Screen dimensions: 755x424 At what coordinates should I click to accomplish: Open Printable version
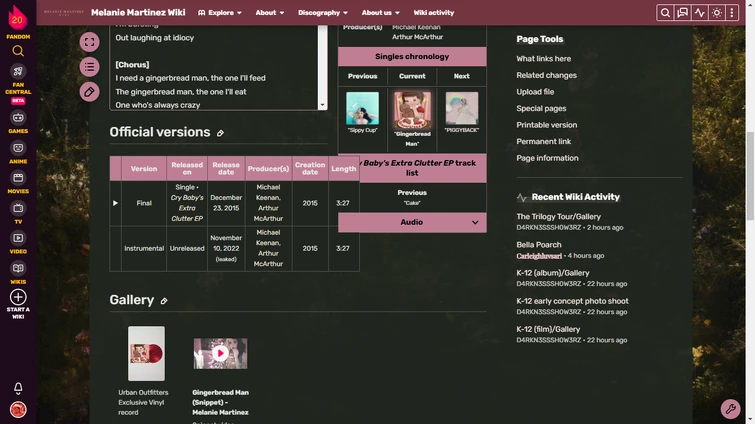(547, 125)
